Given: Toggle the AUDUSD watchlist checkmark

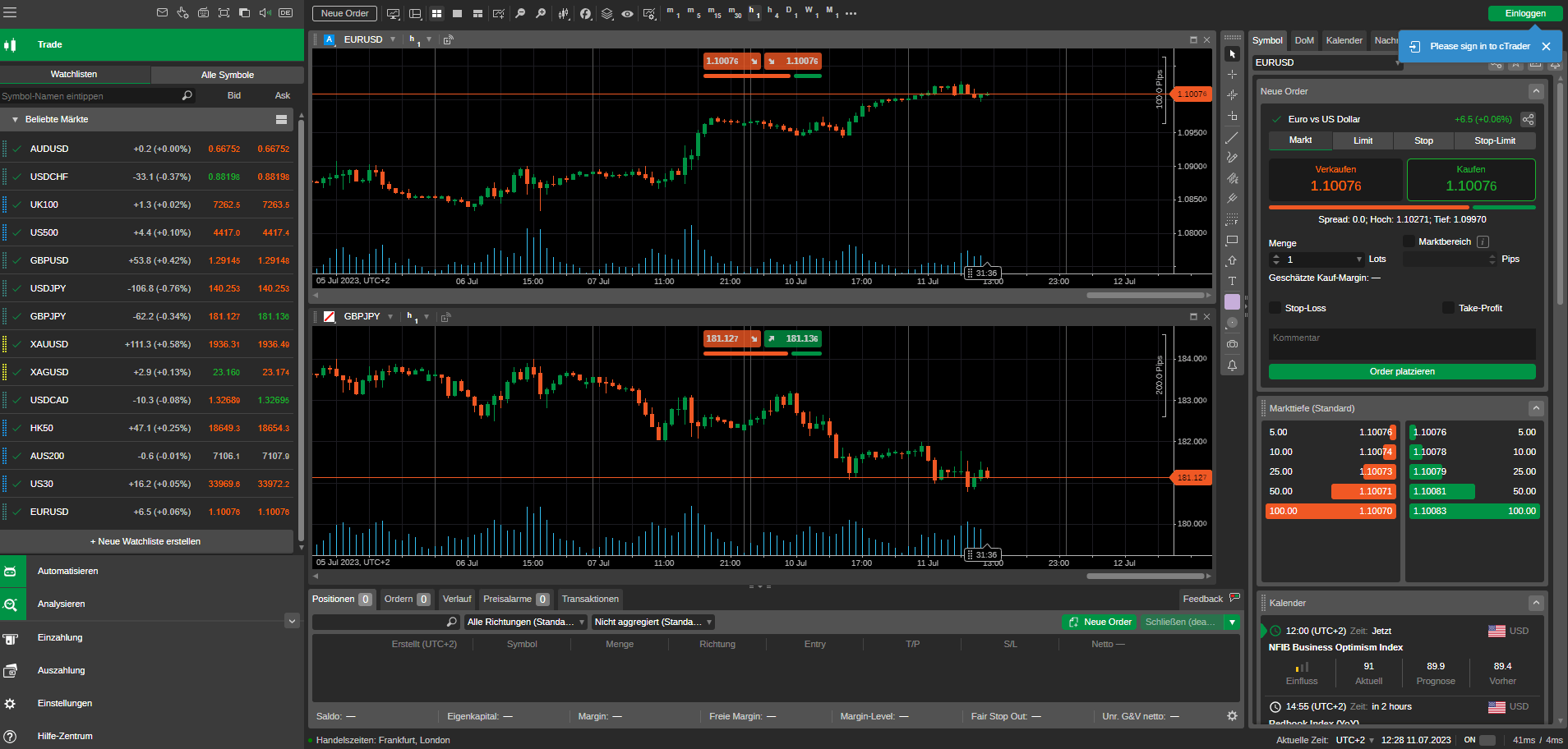Looking at the screenshot, I should click(x=16, y=149).
